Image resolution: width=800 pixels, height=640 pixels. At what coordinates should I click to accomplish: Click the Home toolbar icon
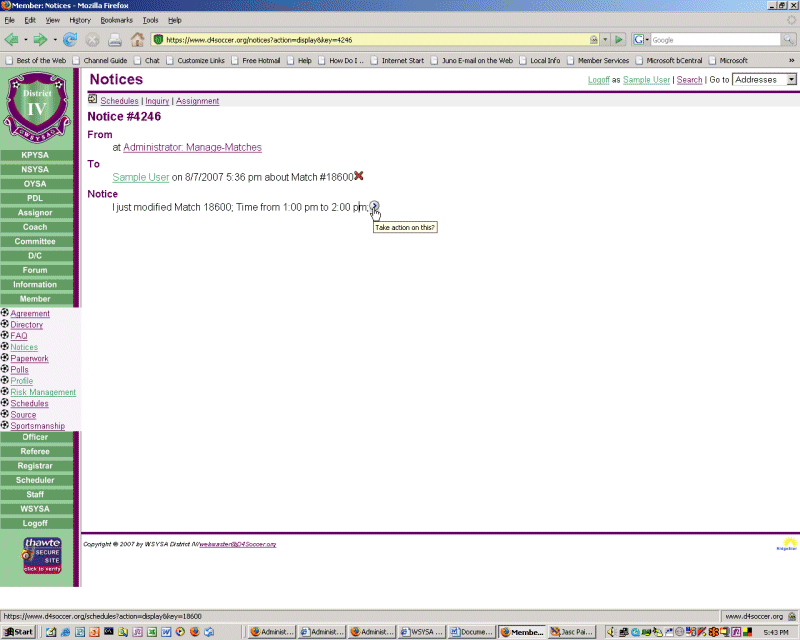point(137,40)
